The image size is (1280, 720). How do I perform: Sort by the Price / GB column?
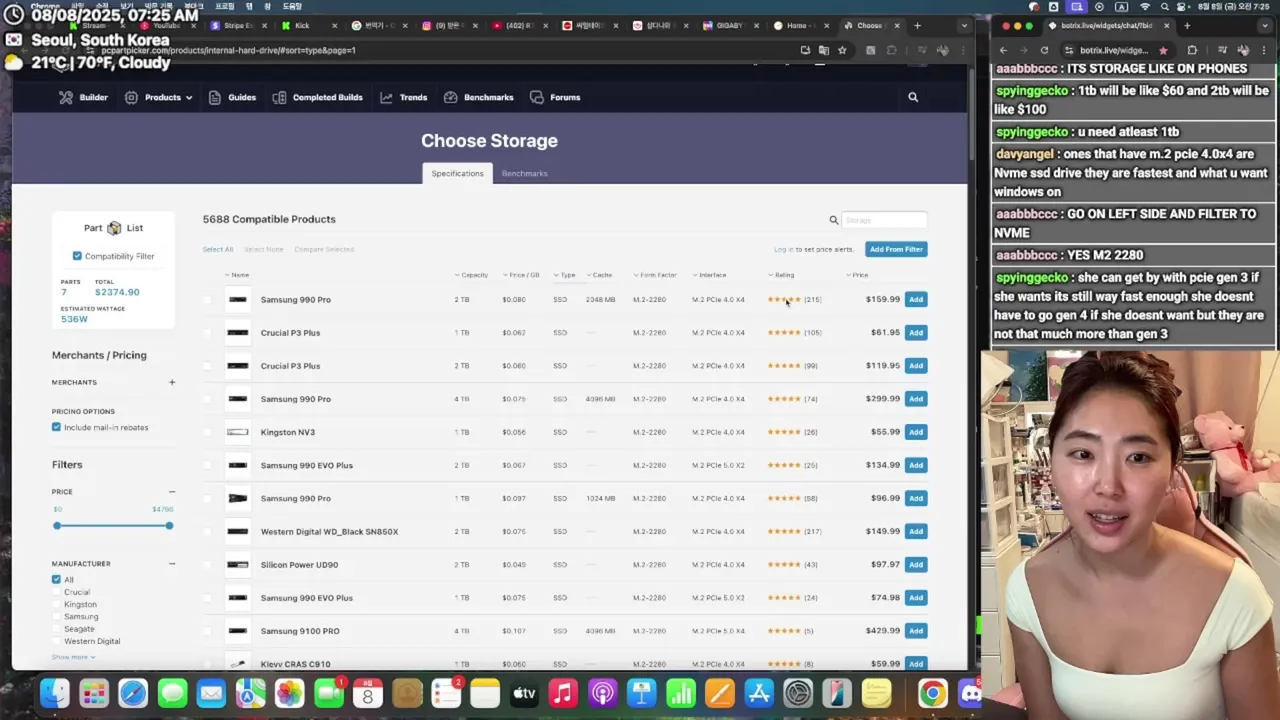point(521,275)
